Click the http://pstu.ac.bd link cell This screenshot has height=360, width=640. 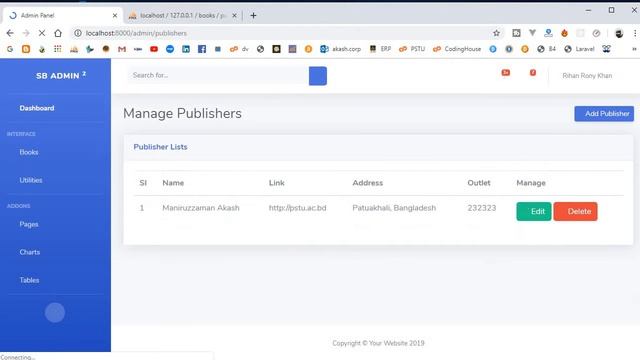pos(298,208)
